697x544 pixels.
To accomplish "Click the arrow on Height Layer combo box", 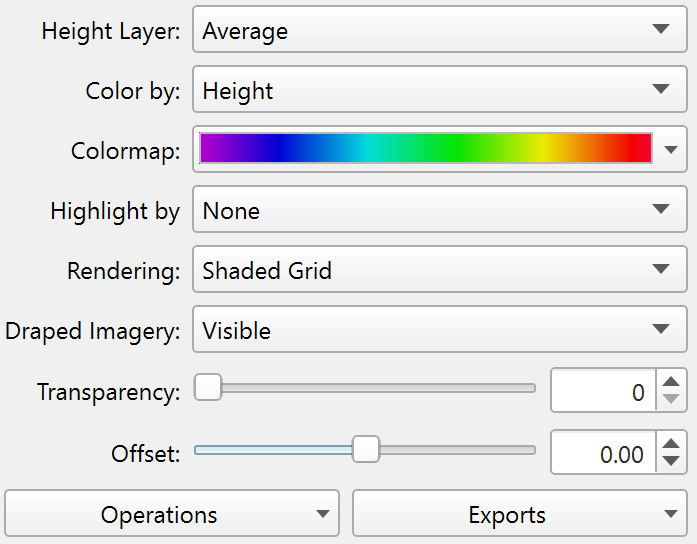I will [661, 30].
